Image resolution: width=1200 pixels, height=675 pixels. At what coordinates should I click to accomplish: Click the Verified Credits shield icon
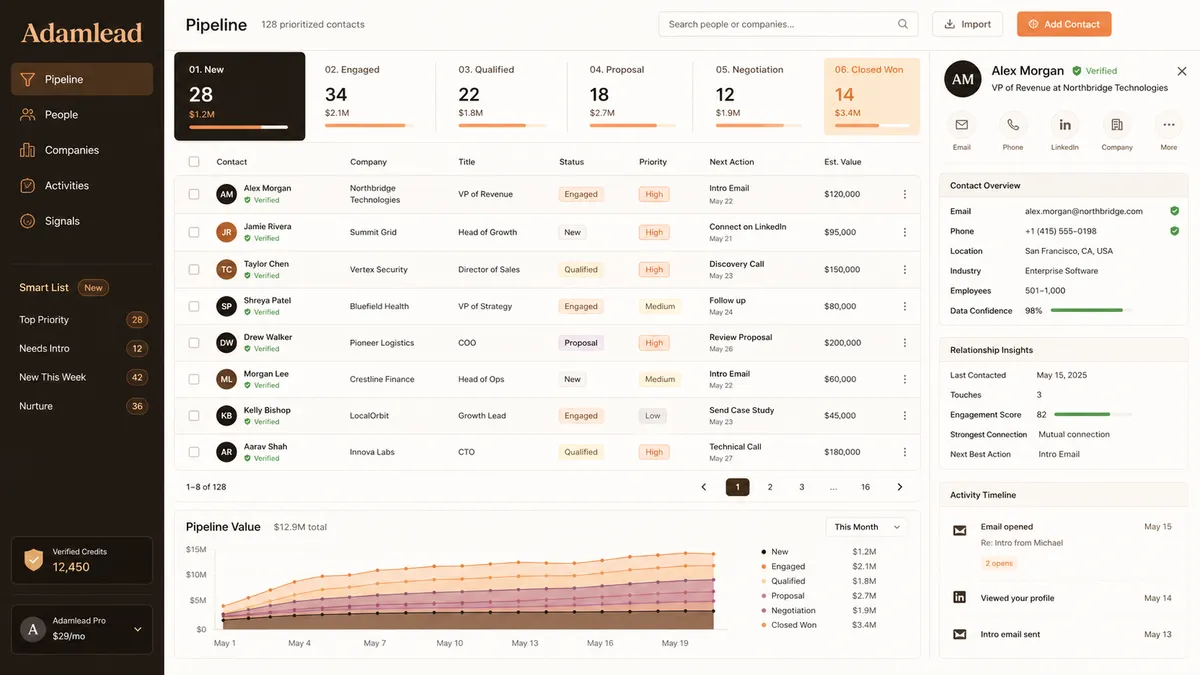pyautogui.click(x=33, y=560)
